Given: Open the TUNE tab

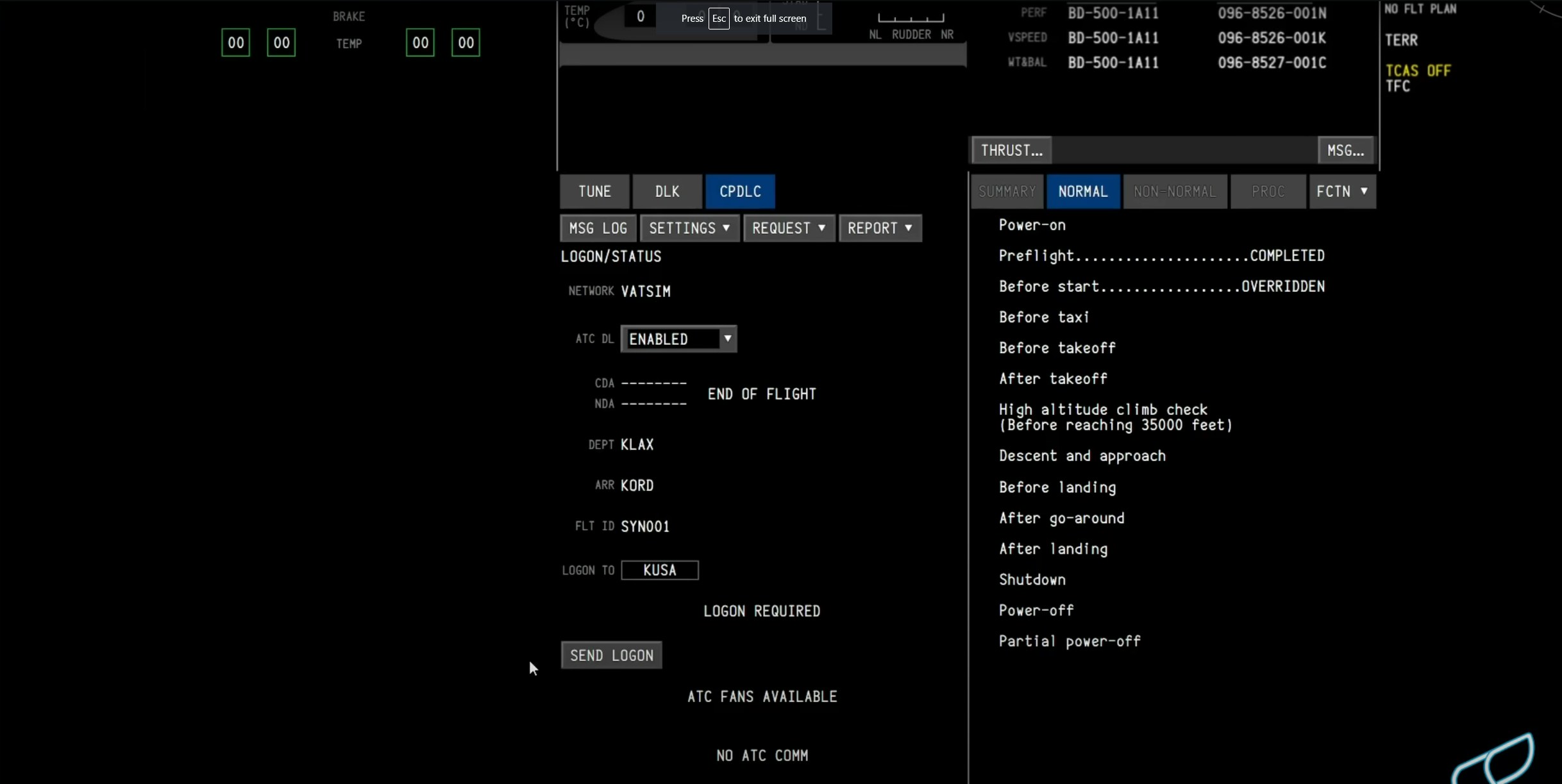Looking at the screenshot, I should pos(594,192).
